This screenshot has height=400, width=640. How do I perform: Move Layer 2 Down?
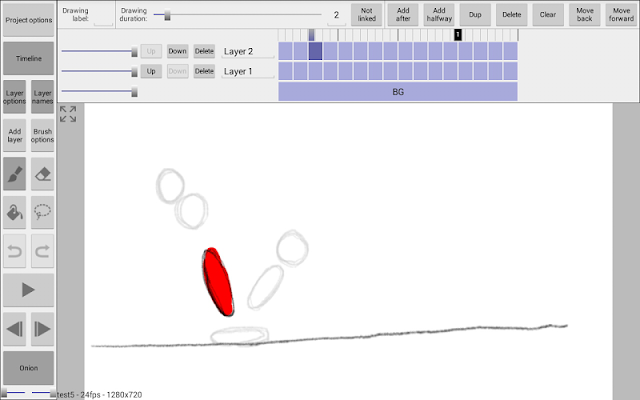178,51
